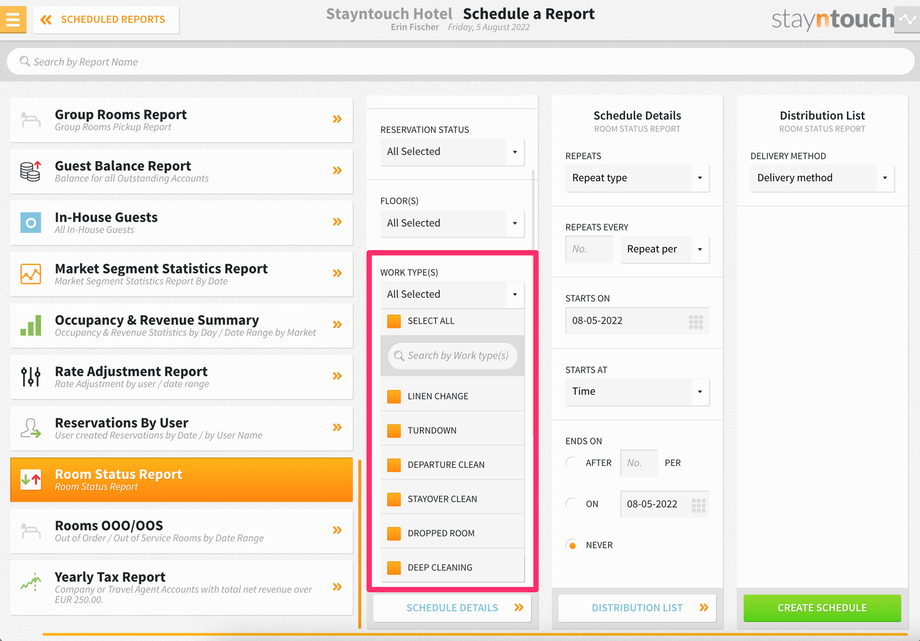Screen dimensions: 920x641
Task: Select Market Segment Statistics Report entry
Action: [181, 274]
